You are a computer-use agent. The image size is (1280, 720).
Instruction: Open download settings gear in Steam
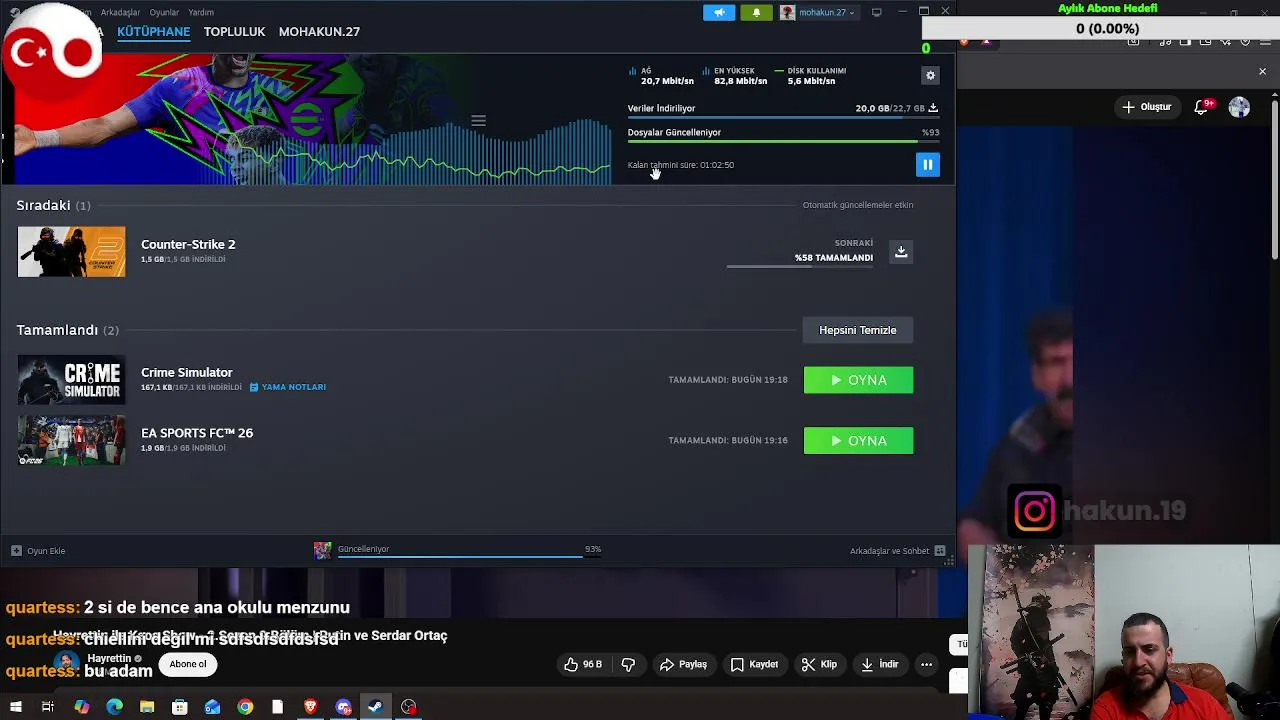(x=930, y=76)
